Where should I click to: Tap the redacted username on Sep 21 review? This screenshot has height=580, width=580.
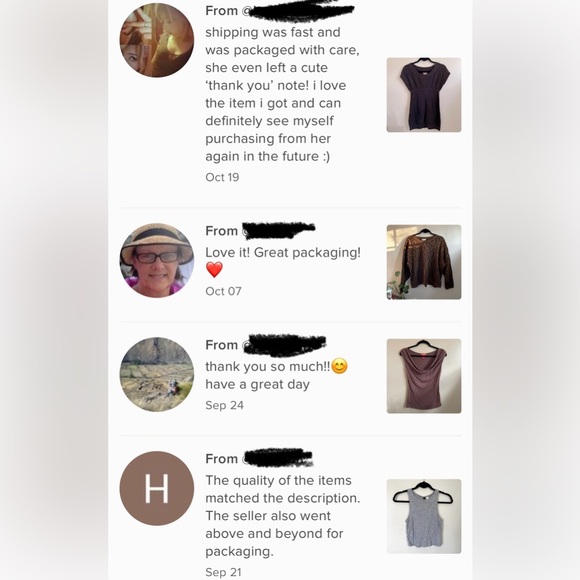coord(277,458)
